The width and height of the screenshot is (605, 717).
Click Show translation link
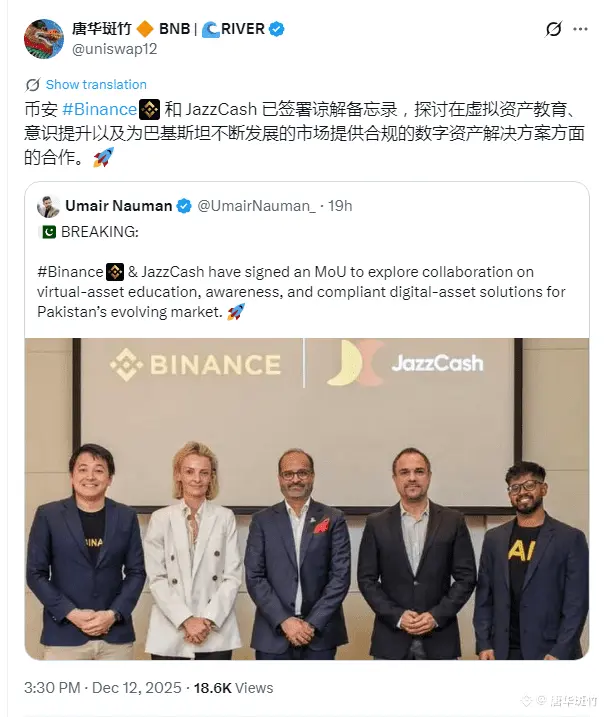96,85
